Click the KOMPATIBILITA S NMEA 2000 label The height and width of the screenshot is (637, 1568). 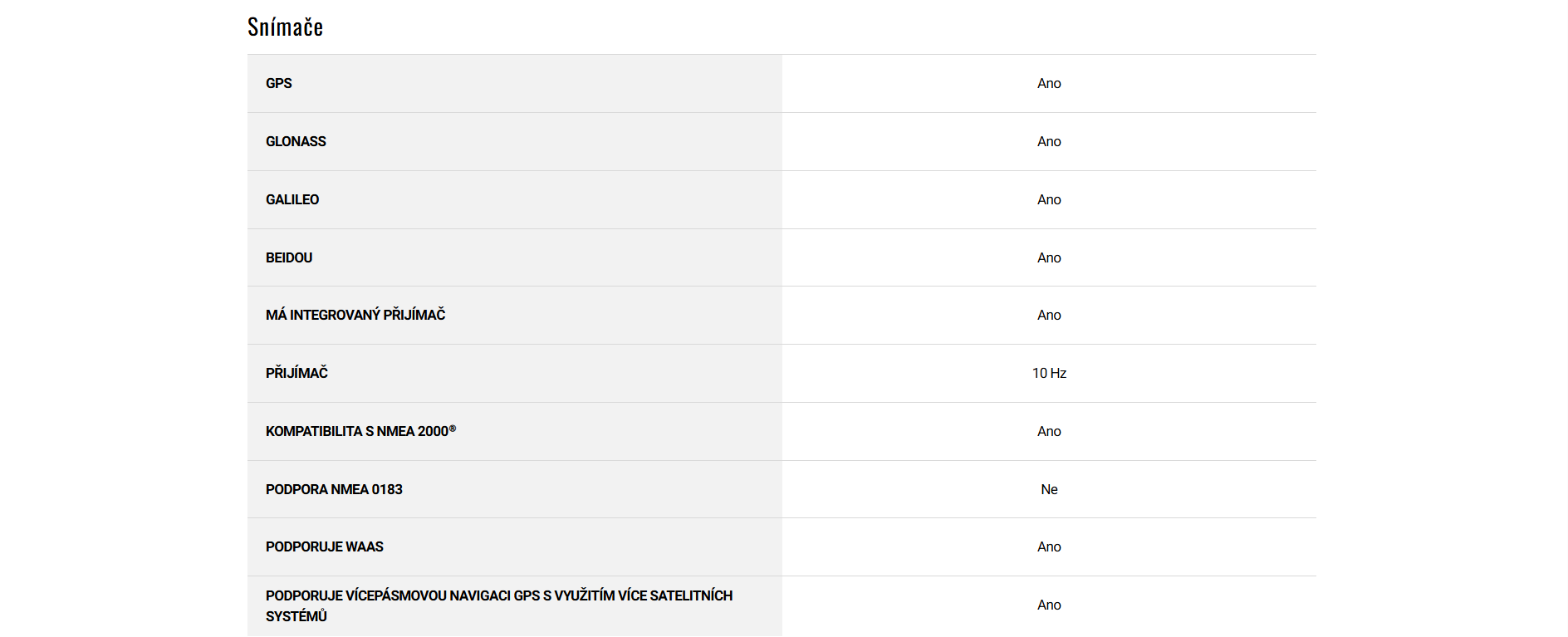[x=360, y=431]
